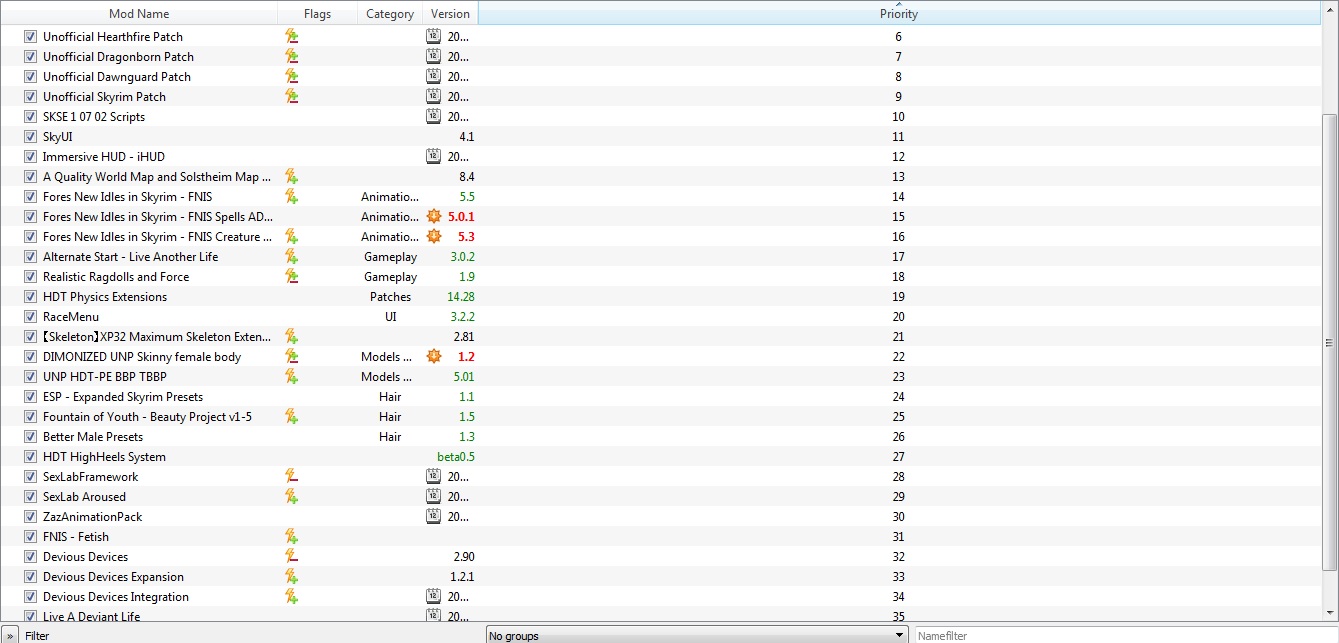The width and height of the screenshot is (1339, 643).
Task: Uncheck the RaceMenu mod
Action: point(30,316)
